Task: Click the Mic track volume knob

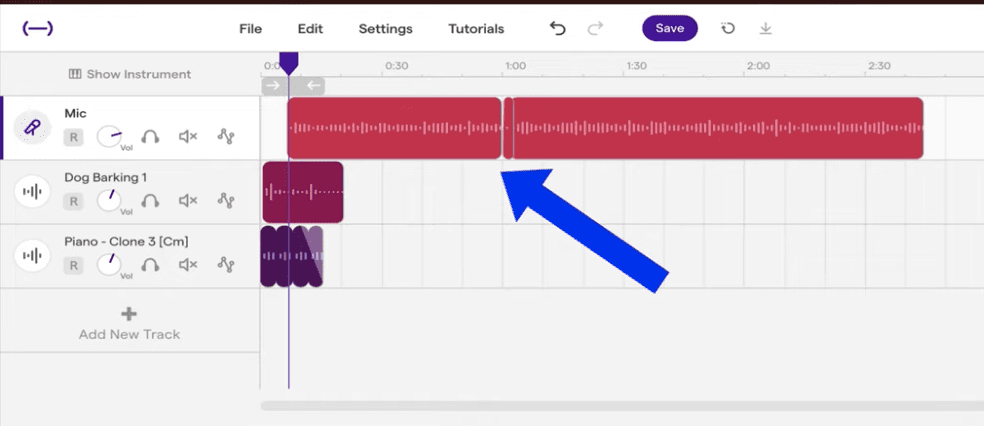Action: point(110,137)
